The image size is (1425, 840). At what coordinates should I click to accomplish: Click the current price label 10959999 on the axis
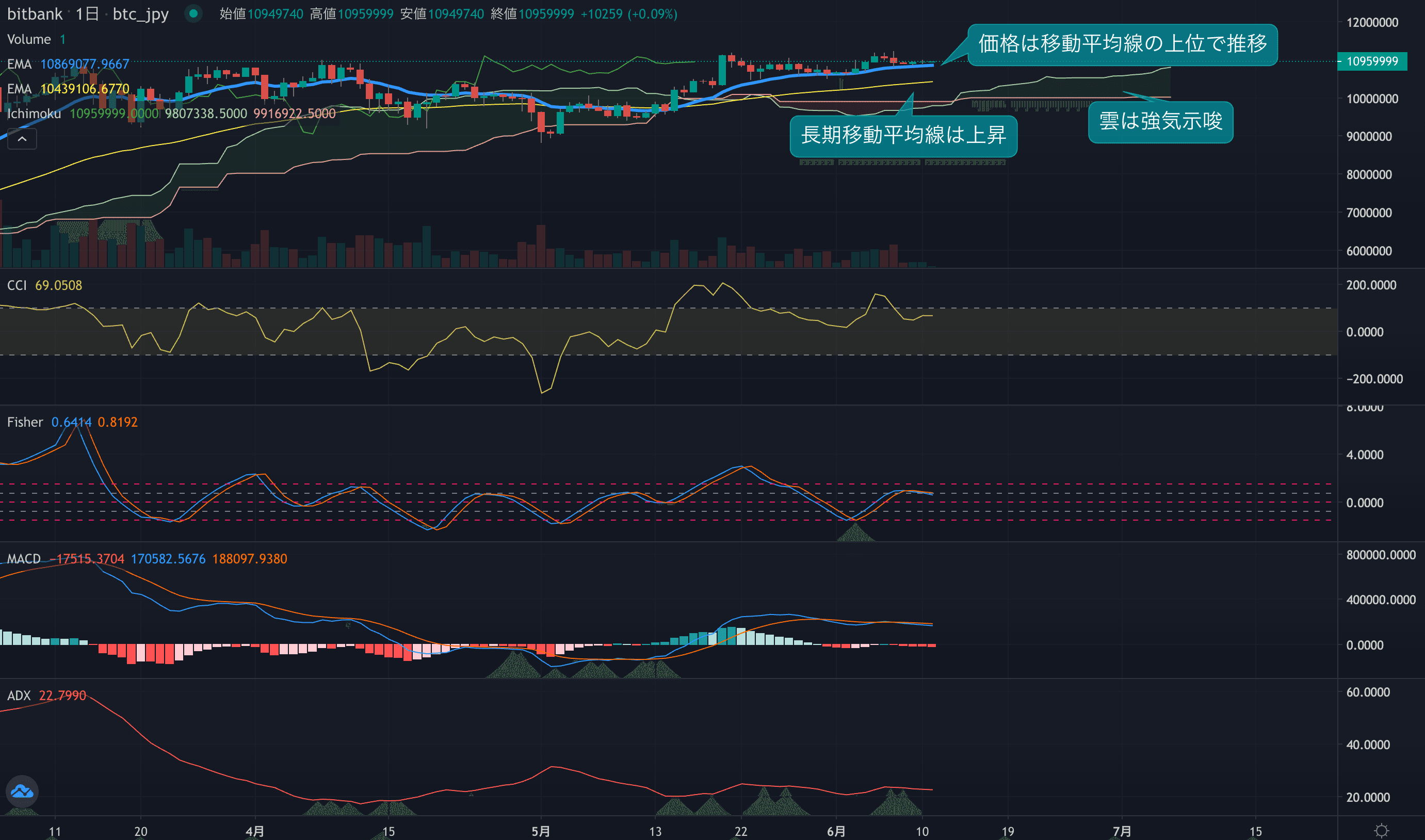point(1372,61)
